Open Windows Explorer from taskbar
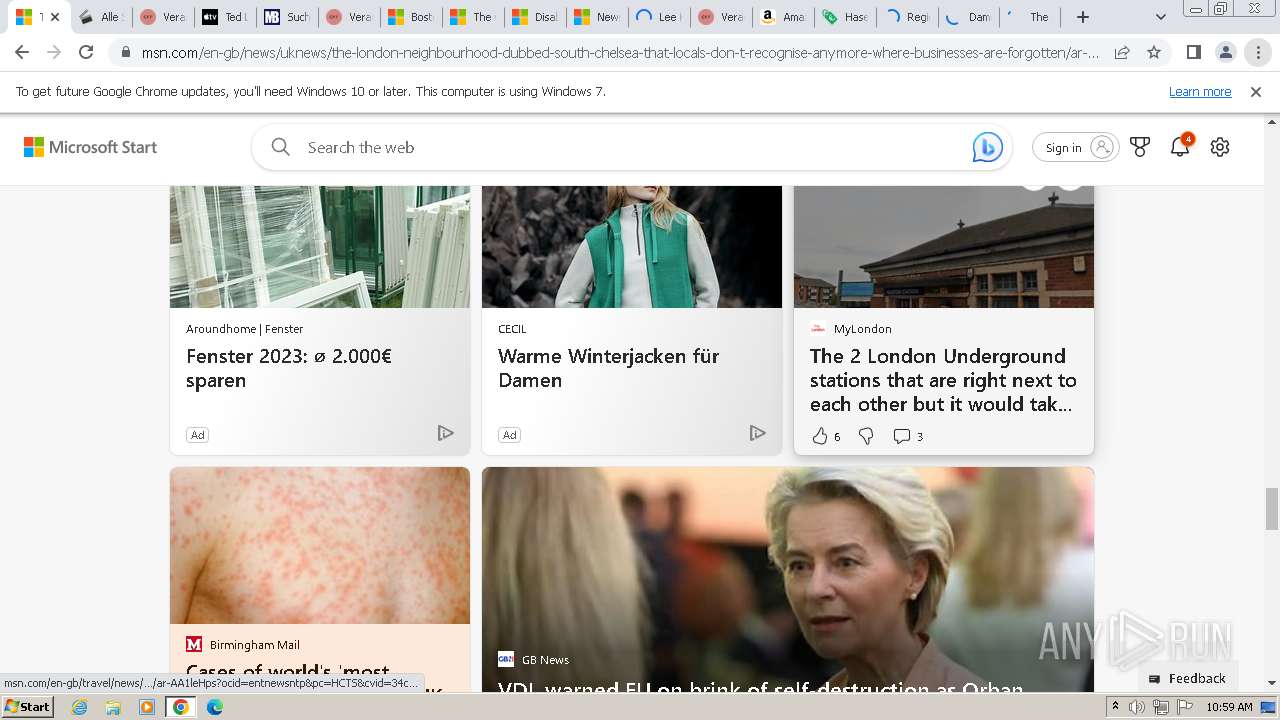This screenshot has width=1280, height=720. coord(113,707)
